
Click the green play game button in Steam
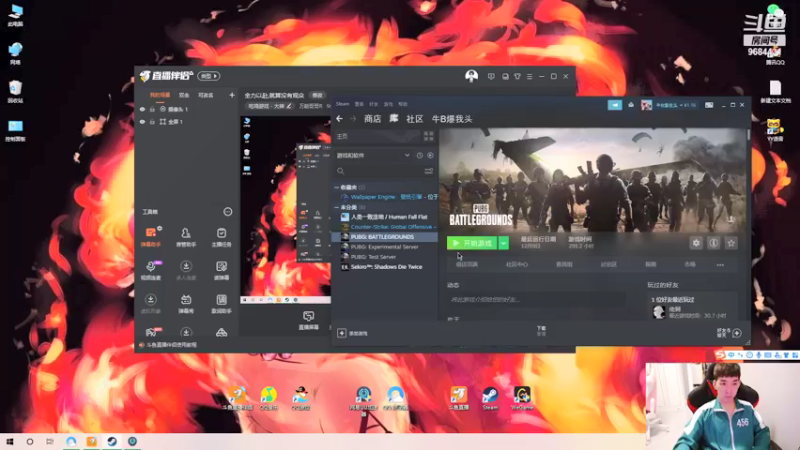[x=472, y=243]
